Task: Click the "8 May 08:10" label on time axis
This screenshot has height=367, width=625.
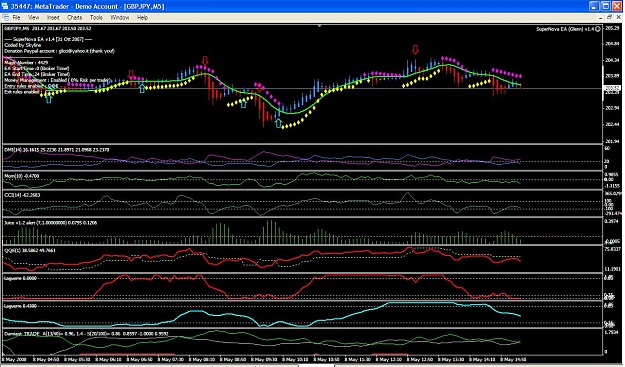Action: [202, 359]
